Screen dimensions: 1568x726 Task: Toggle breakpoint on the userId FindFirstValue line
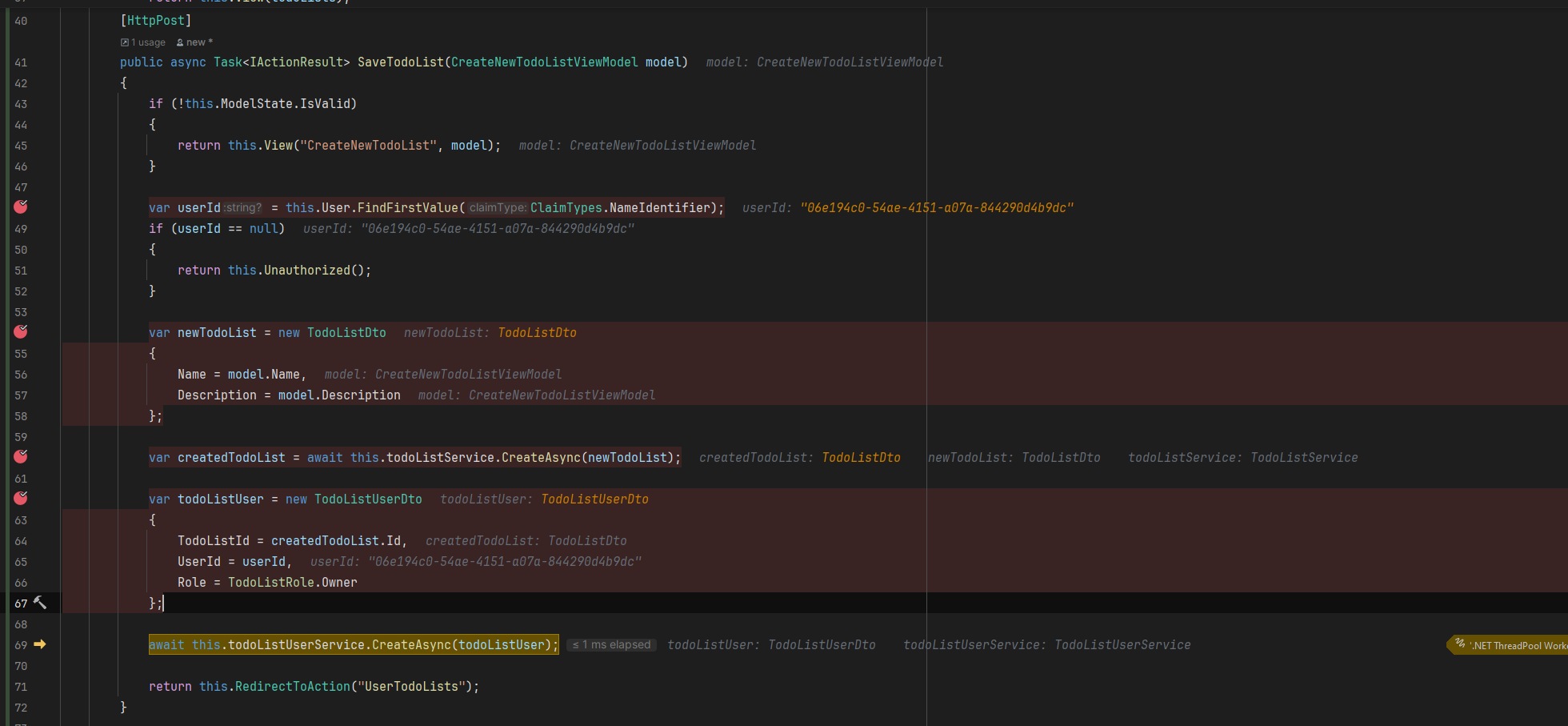click(x=21, y=207)
